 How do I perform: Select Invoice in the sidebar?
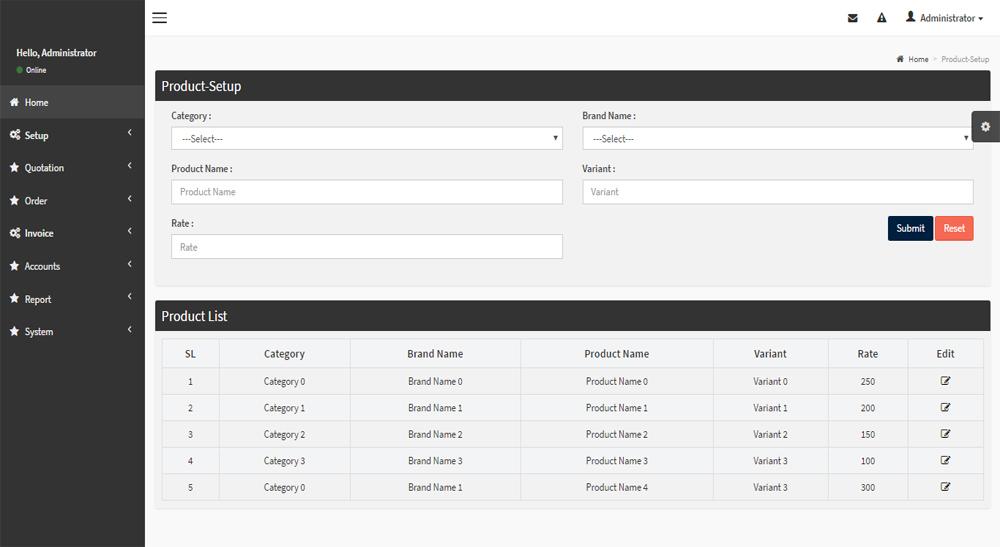[72, 233]
